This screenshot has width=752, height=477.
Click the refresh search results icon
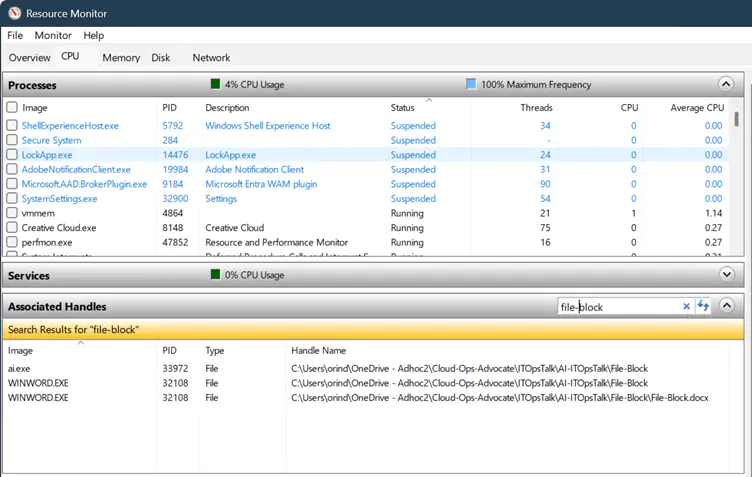click(x=703, y=307)
